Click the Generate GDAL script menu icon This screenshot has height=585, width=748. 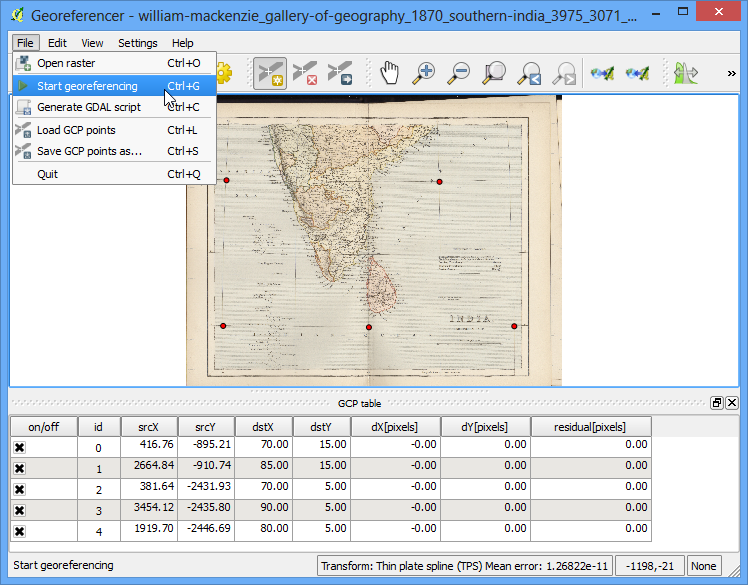[x=23, y=107]
